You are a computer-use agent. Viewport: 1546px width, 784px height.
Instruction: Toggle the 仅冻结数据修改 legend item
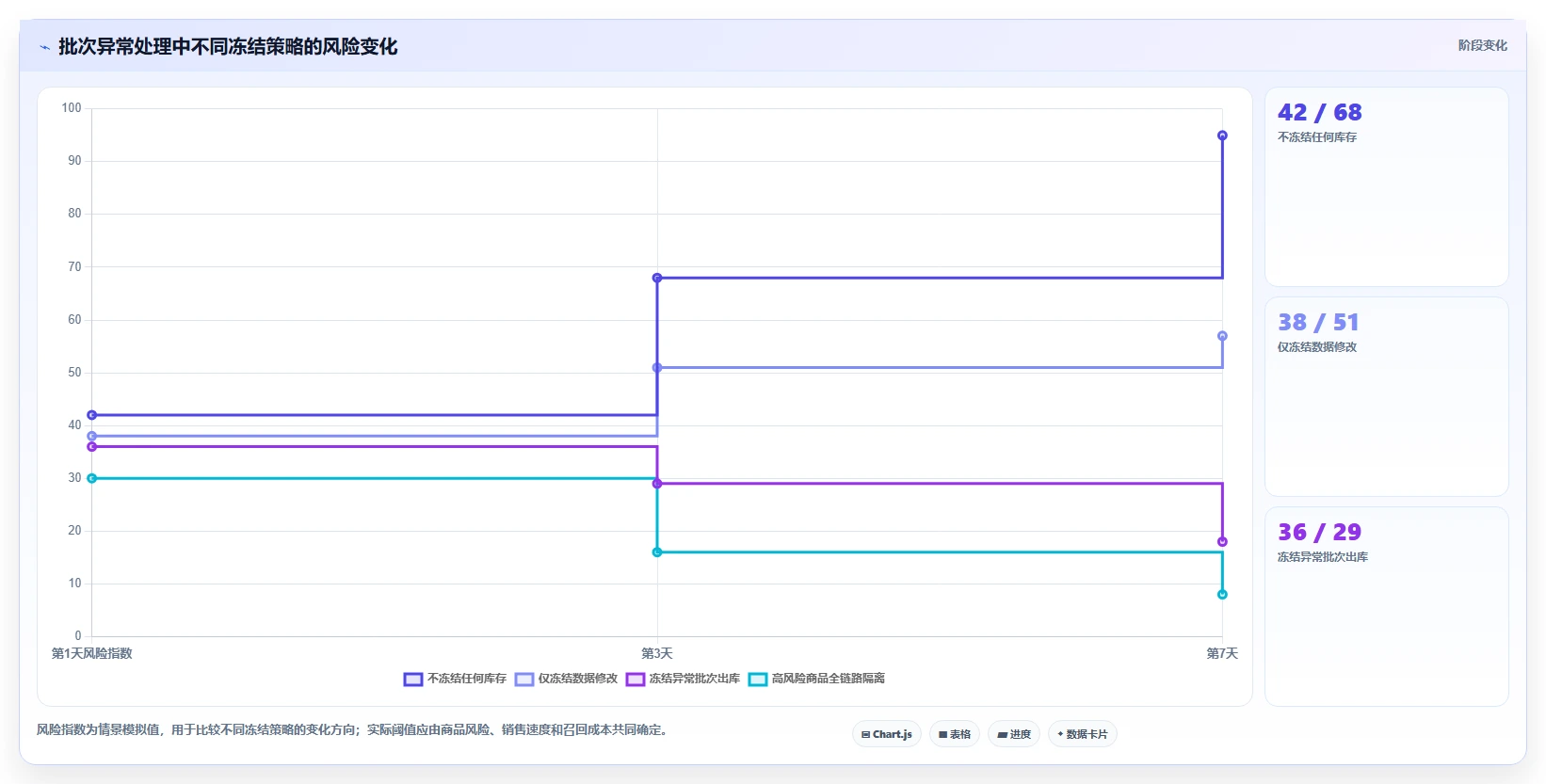pos(566,679)
